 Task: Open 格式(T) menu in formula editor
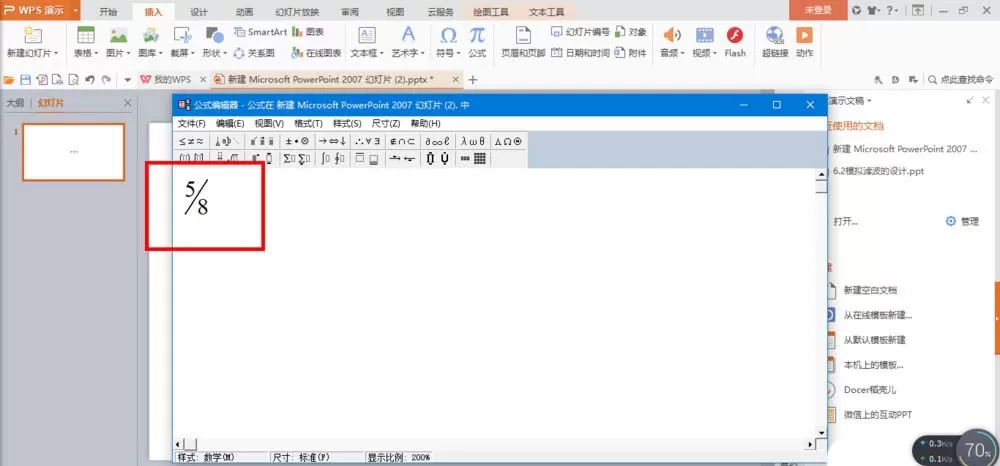(x=309, y=123)
